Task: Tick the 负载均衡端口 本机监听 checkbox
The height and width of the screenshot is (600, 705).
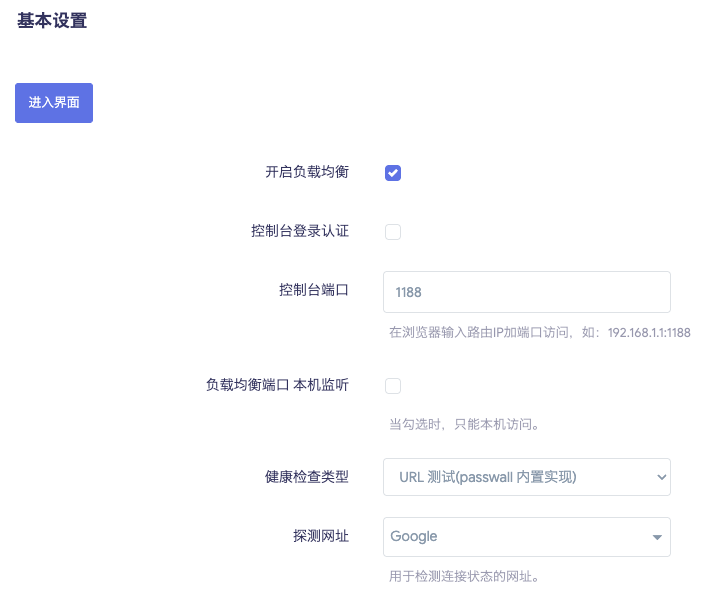Action: [x=393, y=386]
